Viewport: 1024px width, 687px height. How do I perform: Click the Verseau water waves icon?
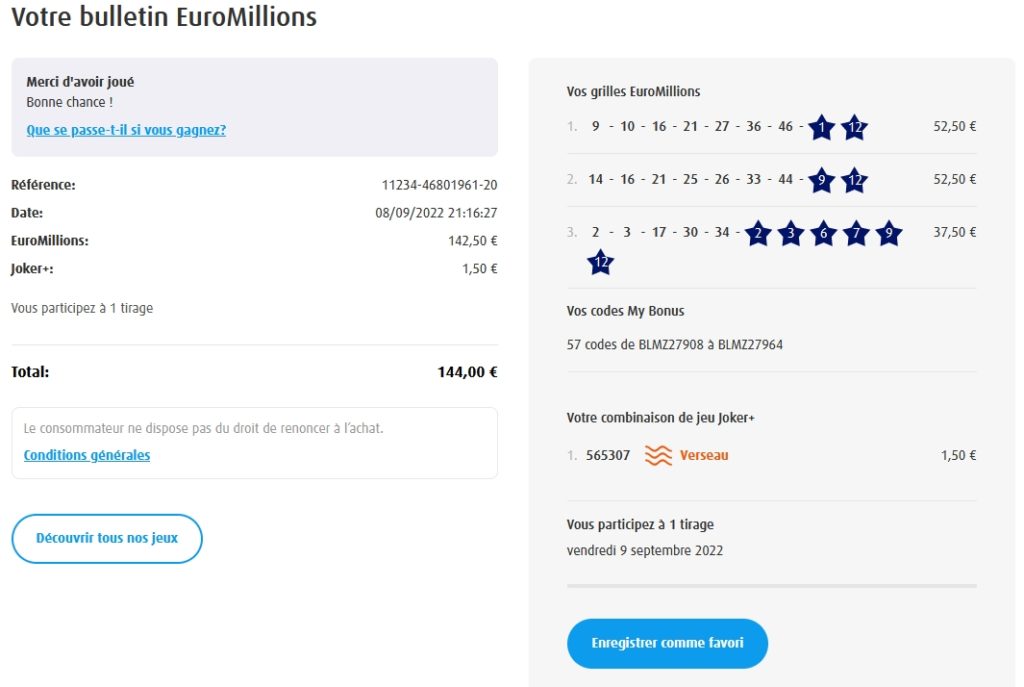(658, 456)
